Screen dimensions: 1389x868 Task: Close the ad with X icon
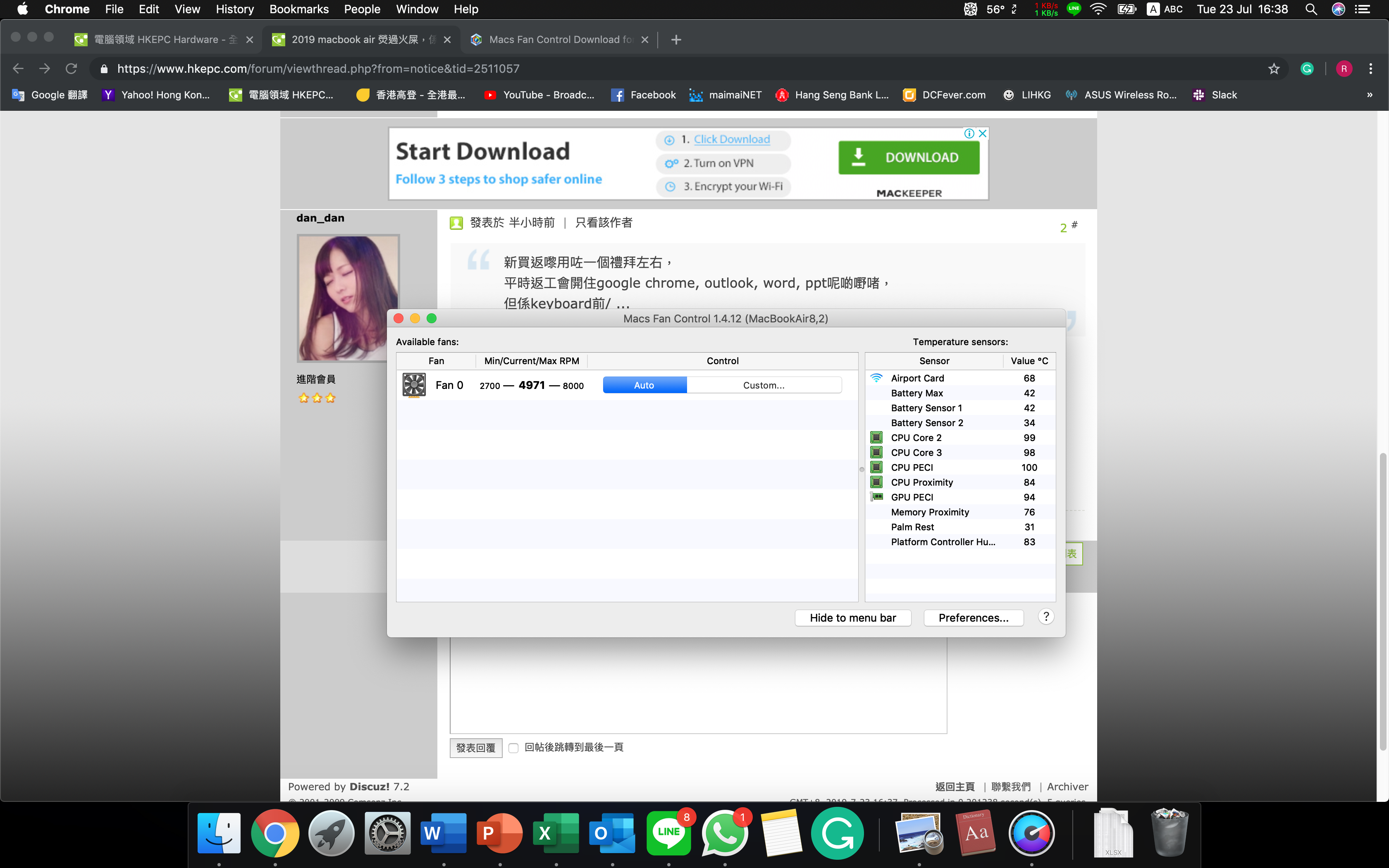[983, 133]
